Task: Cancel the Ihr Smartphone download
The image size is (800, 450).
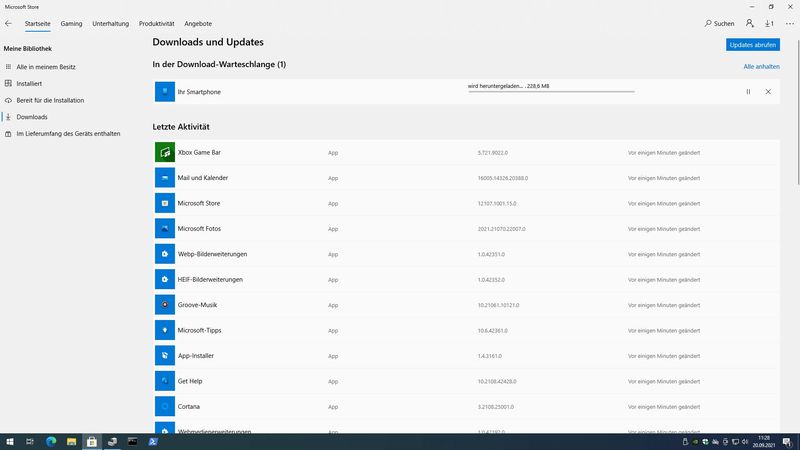Action: click(768, 92)
